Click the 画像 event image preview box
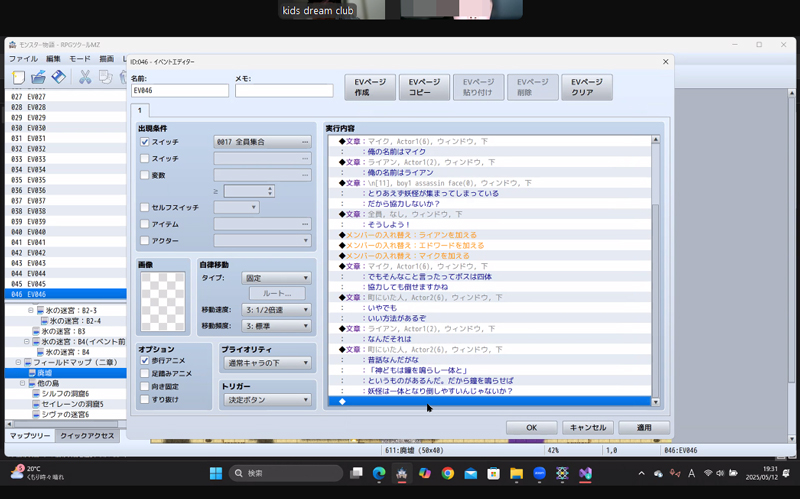800x499 pixels. coord(163,302)
